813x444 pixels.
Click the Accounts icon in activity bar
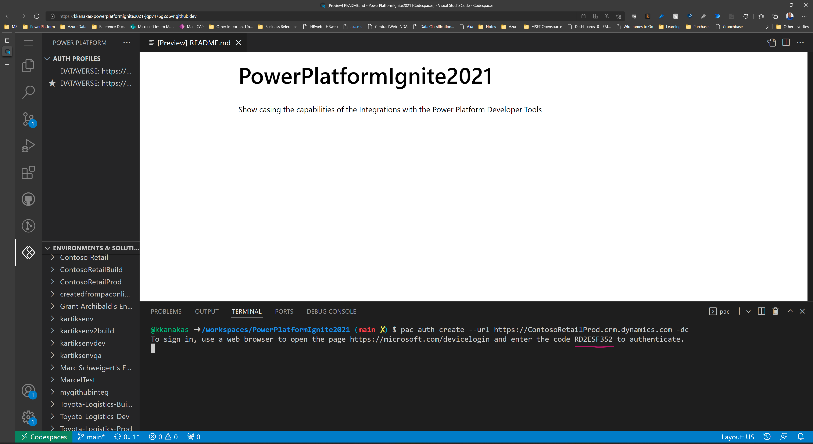(29, 391)
